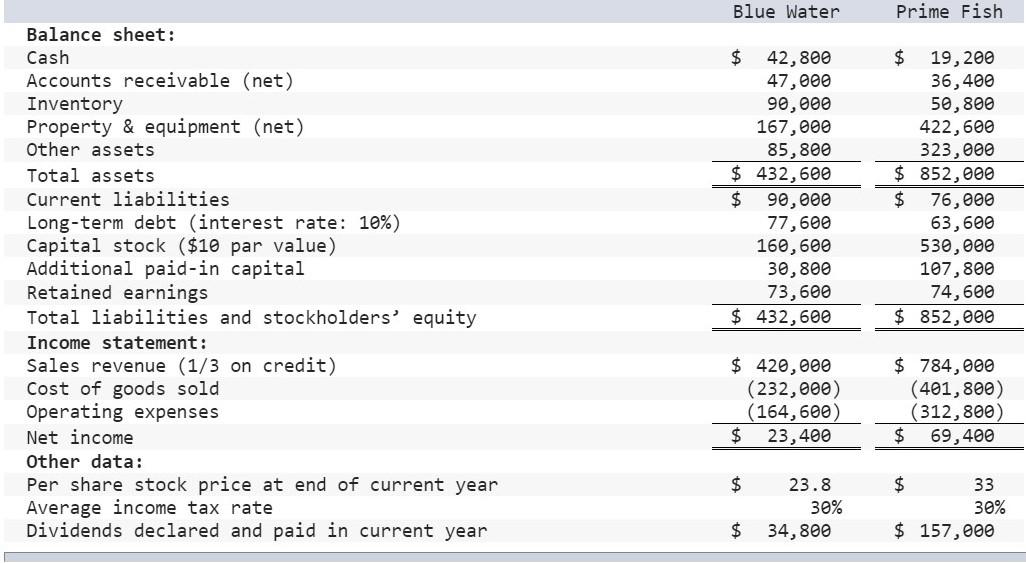Screen dimensions: 1026x563
Task: Click Total liabilities and stockholders' equity label
Action: [x=251, y=318]
